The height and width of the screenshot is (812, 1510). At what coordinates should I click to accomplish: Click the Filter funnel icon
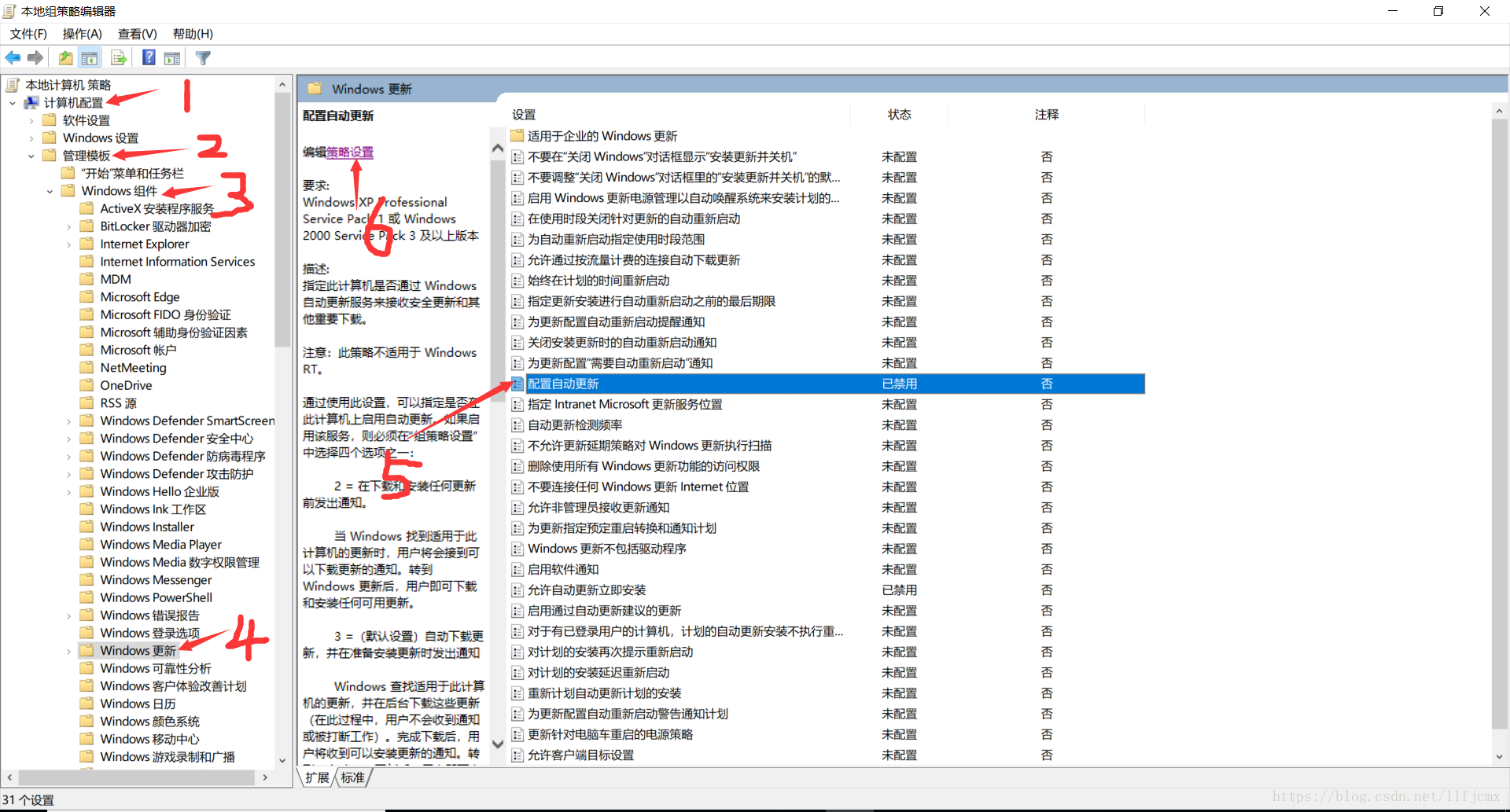[203, 58]
